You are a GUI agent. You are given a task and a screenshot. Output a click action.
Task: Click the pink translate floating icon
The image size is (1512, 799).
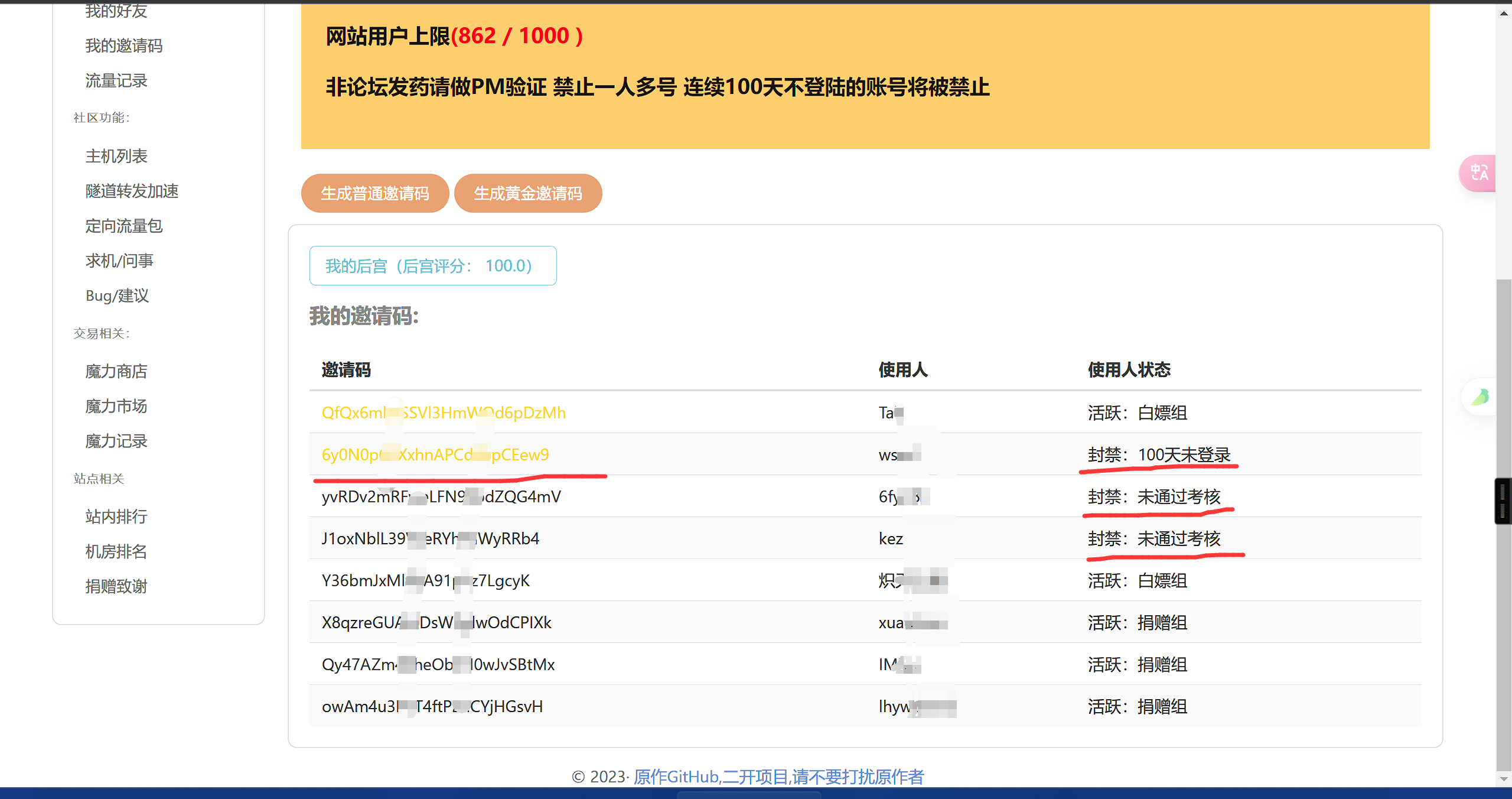point(1478,173)
